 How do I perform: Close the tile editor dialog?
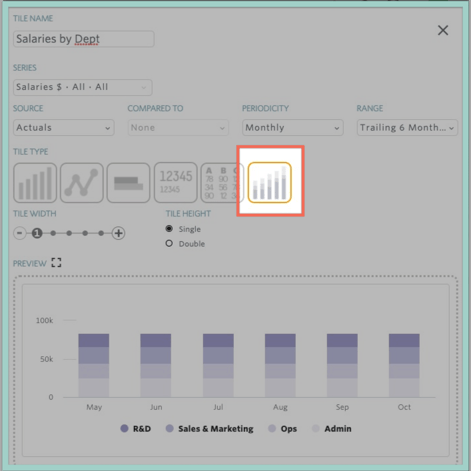click(443, 30)
